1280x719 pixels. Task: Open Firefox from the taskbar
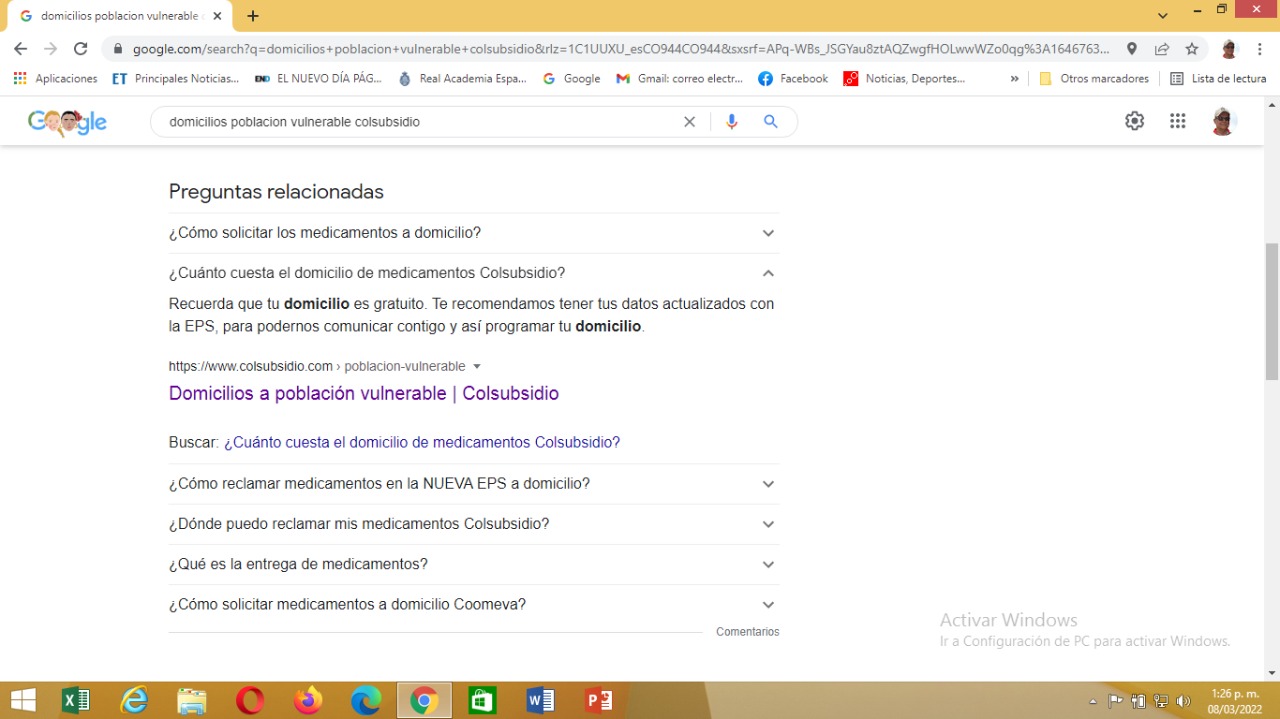[308, 701]
